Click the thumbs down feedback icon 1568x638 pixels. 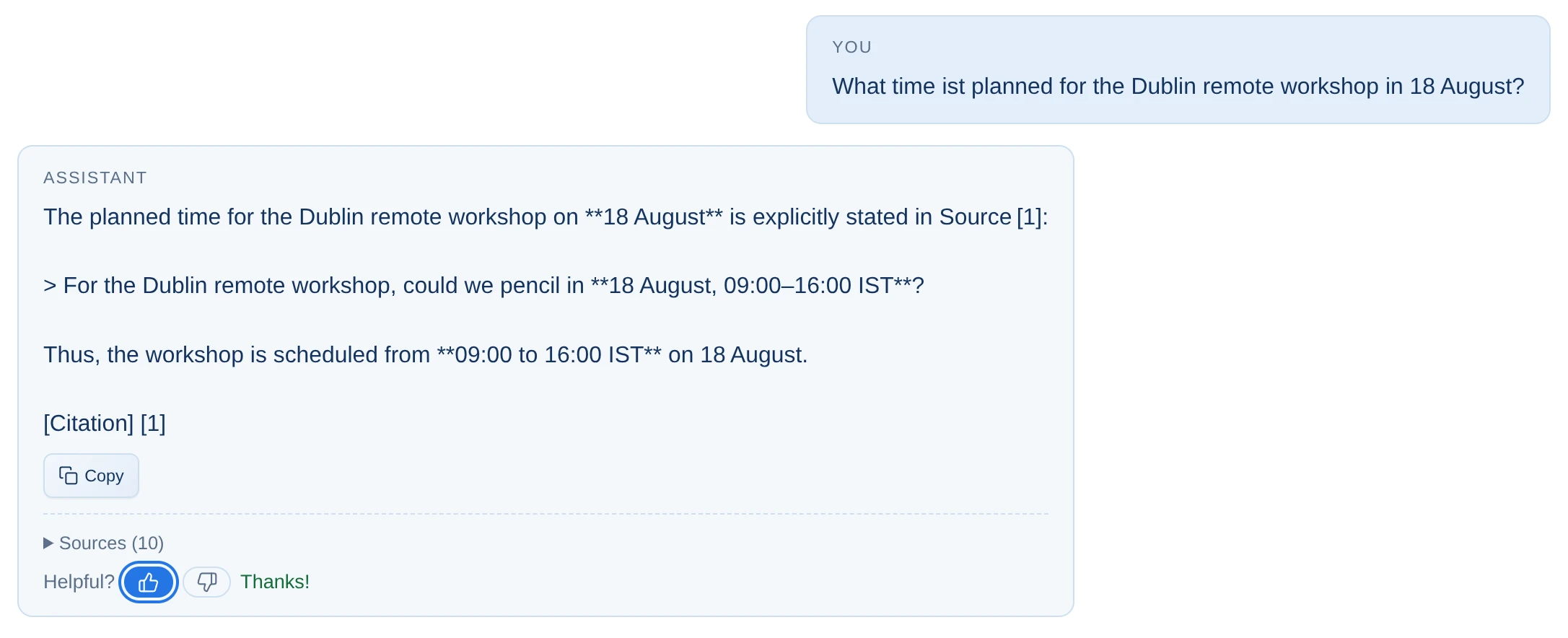tap(206, 582)
